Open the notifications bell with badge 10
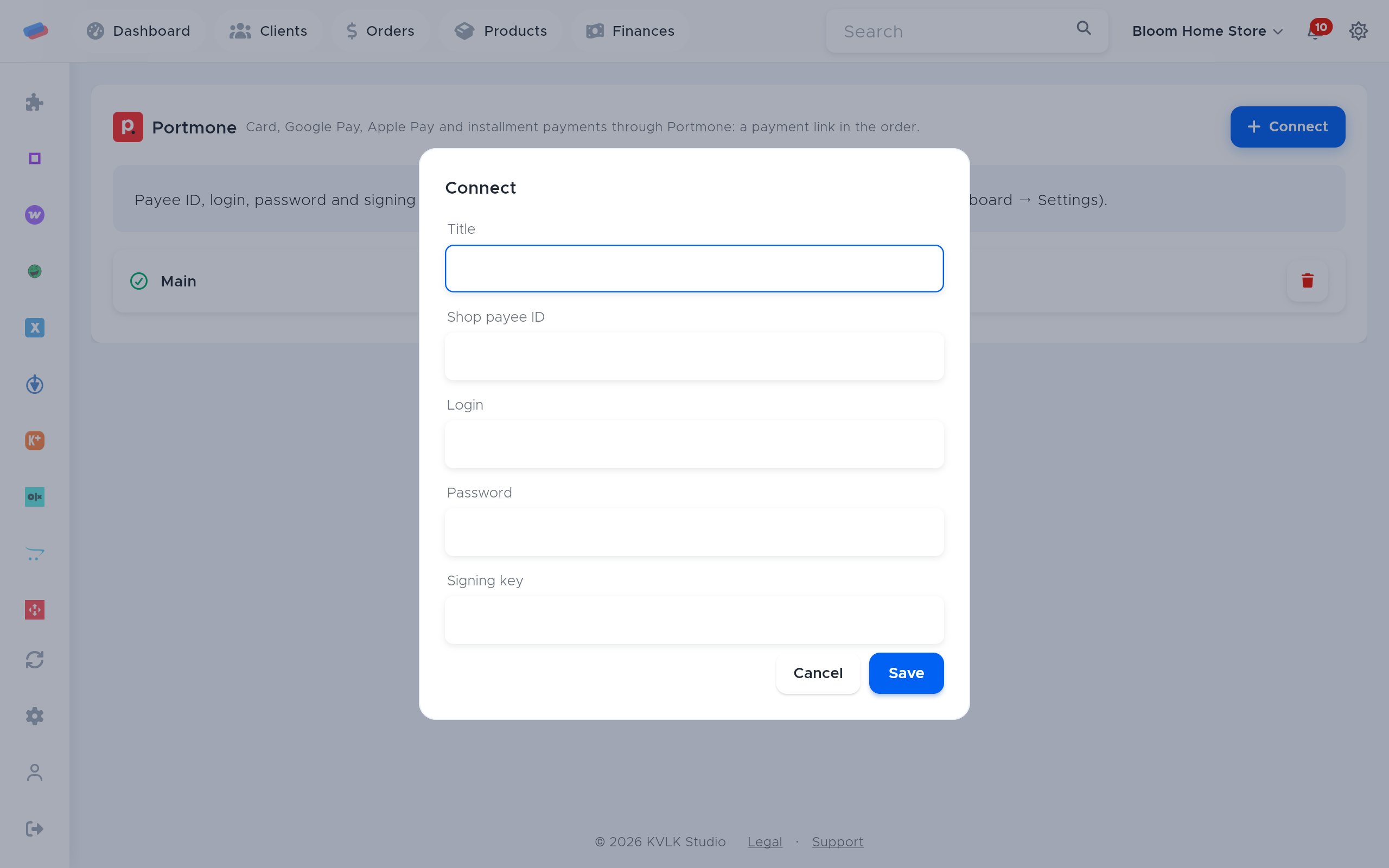1389x868 pixels. tap(1318, 30)
